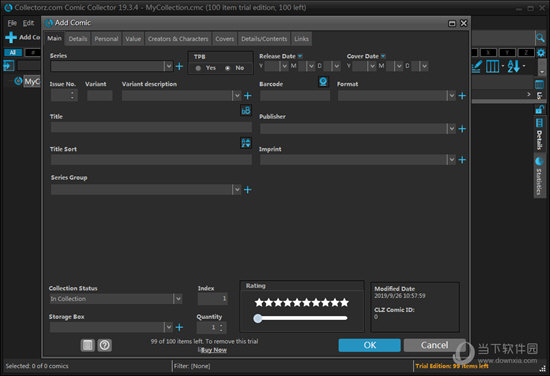
Task: Click the columns icon in main toolbar
Action: coord(492,66)
